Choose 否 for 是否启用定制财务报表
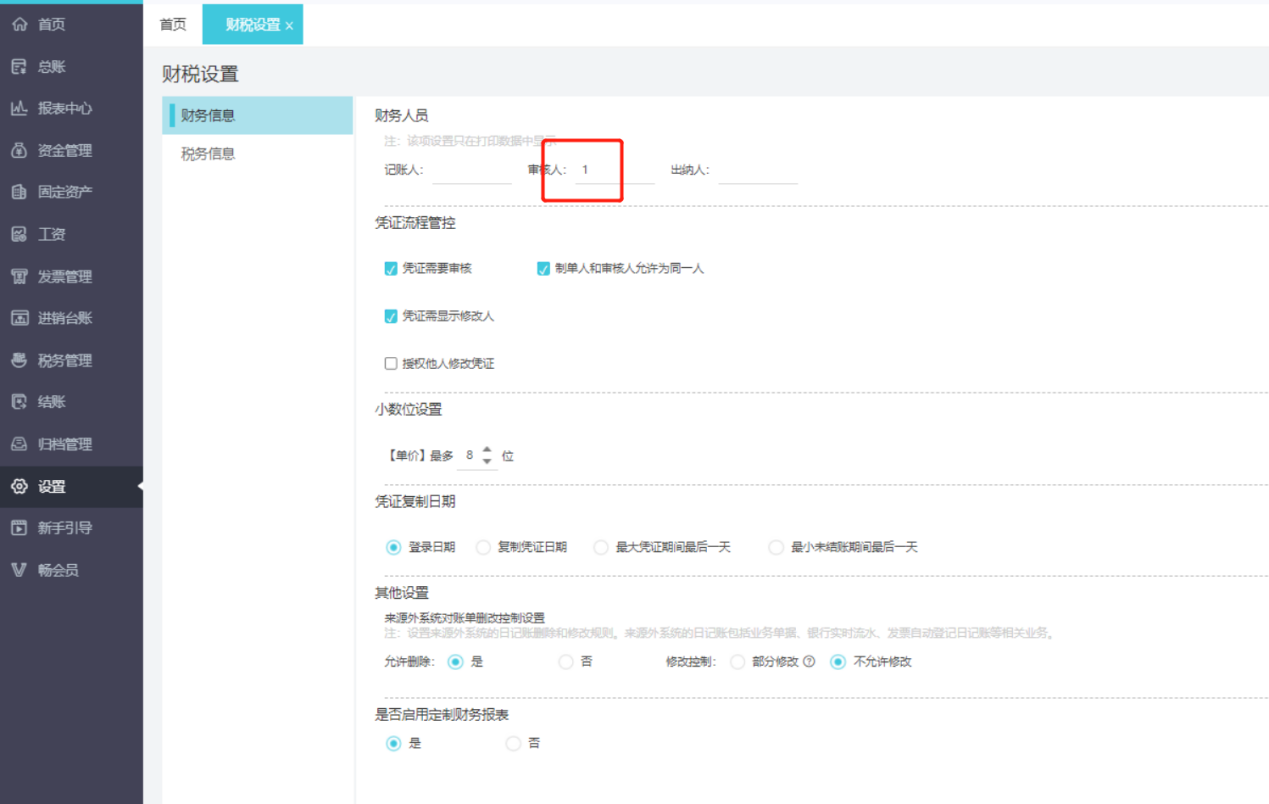The height and width of the screenshot is (804, 1269). point(513,744)
